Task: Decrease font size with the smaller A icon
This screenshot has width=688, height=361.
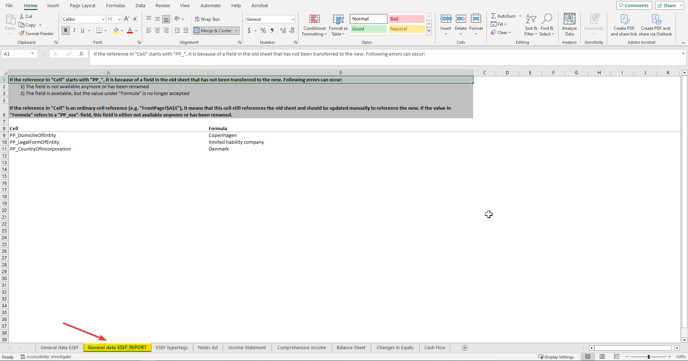Action: (135, 19)
